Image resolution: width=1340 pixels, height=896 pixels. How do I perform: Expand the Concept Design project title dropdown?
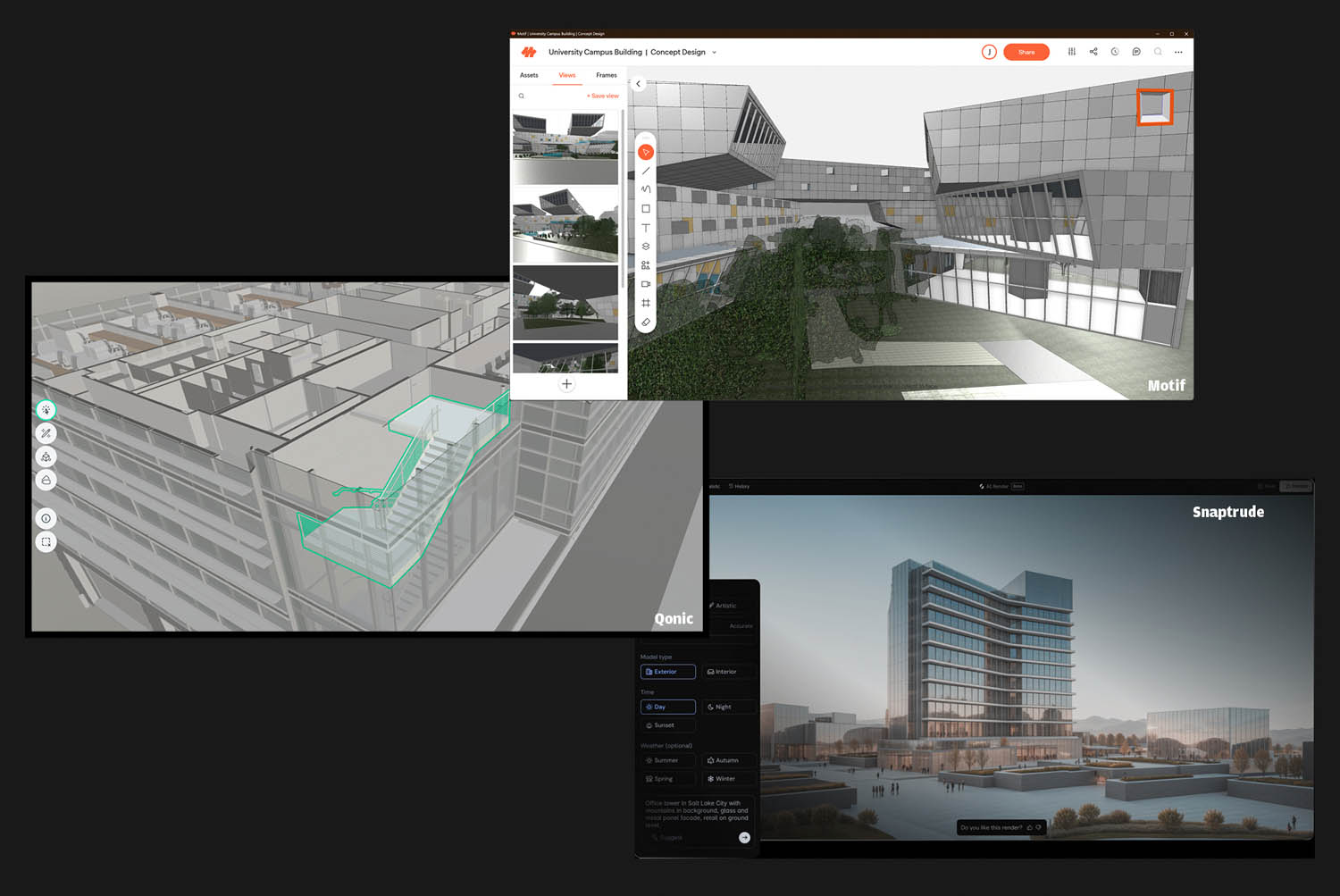tap(714, 53)
